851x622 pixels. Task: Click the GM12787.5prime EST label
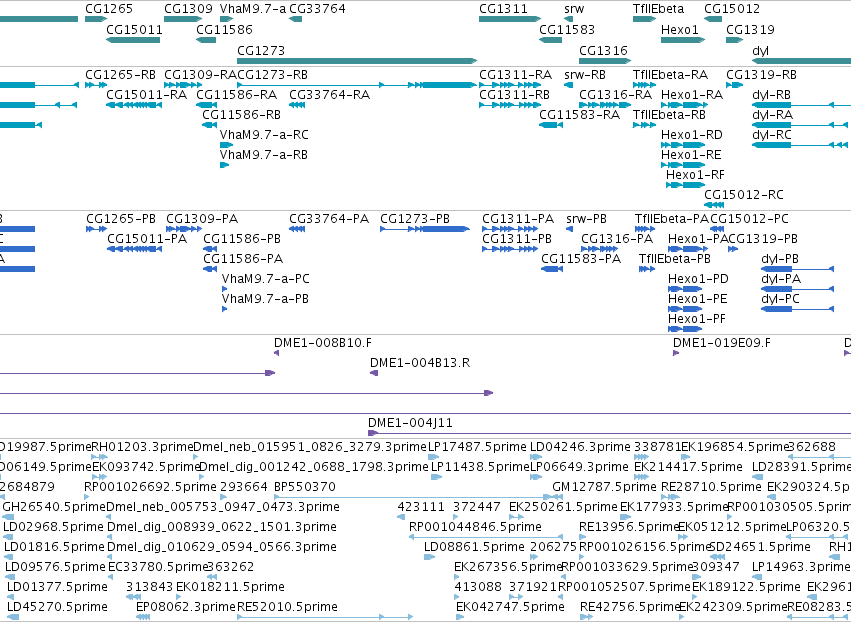coord(605,487)
